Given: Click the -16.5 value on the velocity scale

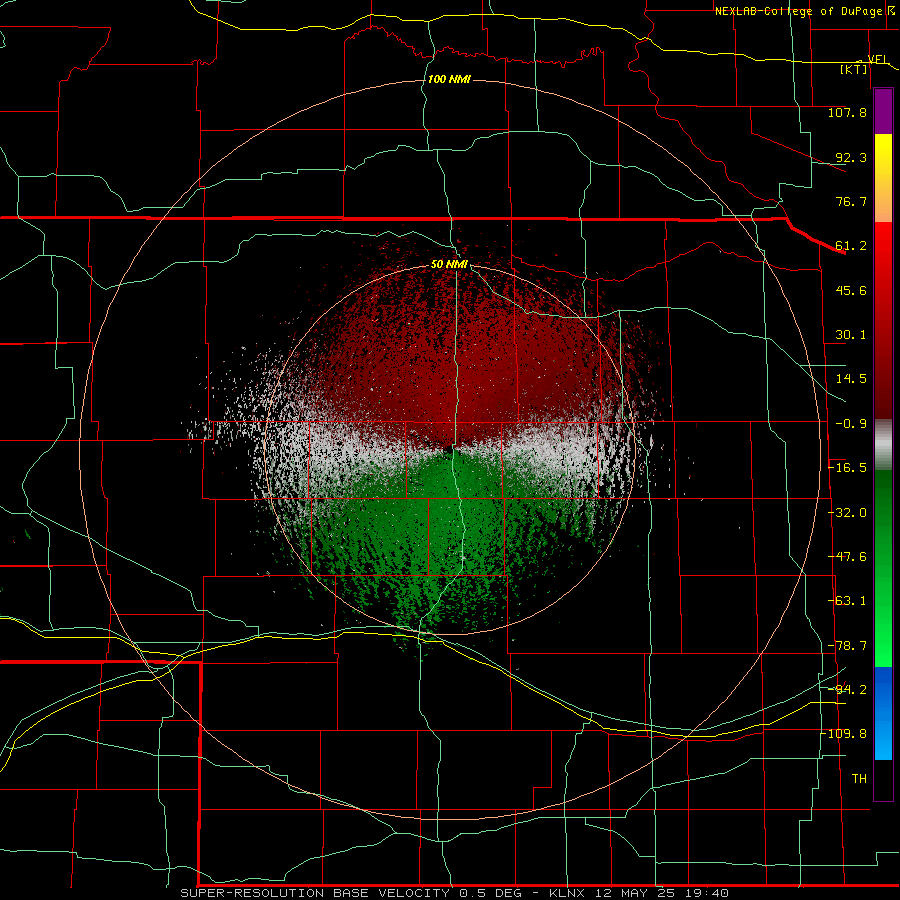Looking at the screenshot, I should pyautogui.click(x=847, y=468).
